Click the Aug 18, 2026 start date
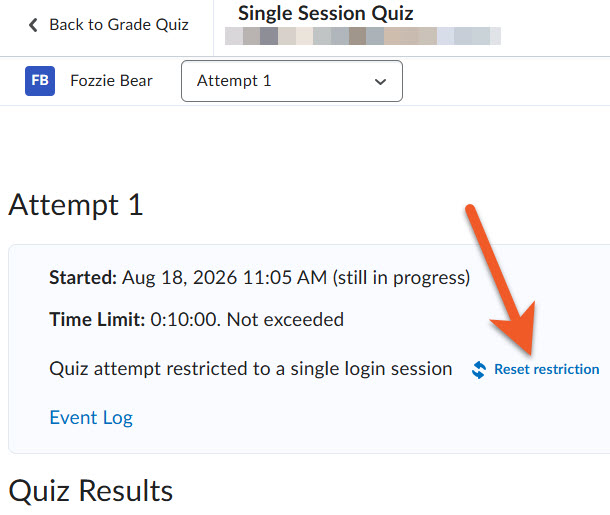 [180, 278]
